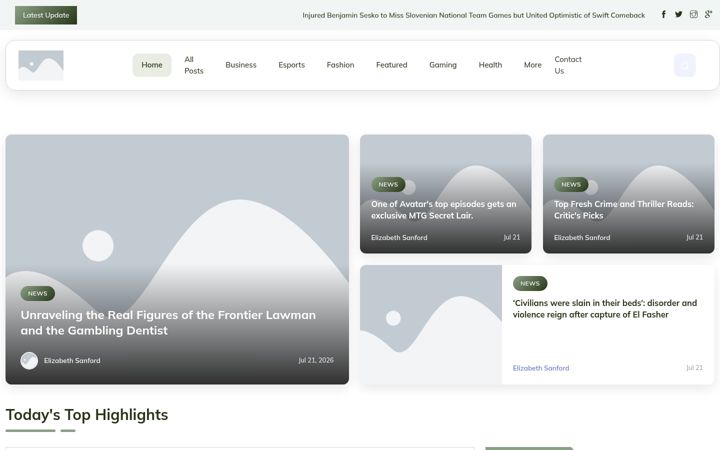The width and height of the screenshot is (720, 450).
Task: Open the Benjamin Sesko injury ticker headline
Action: (473, 15)
